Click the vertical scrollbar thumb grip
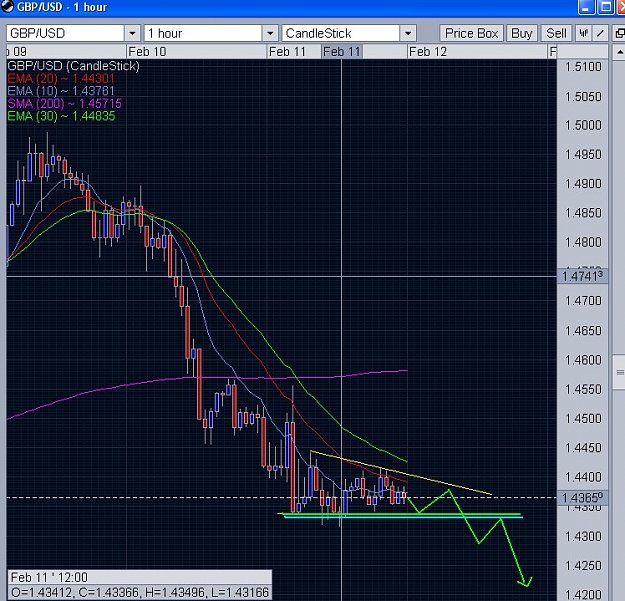This screenshot has width=625, height=601. pos(619,372)
